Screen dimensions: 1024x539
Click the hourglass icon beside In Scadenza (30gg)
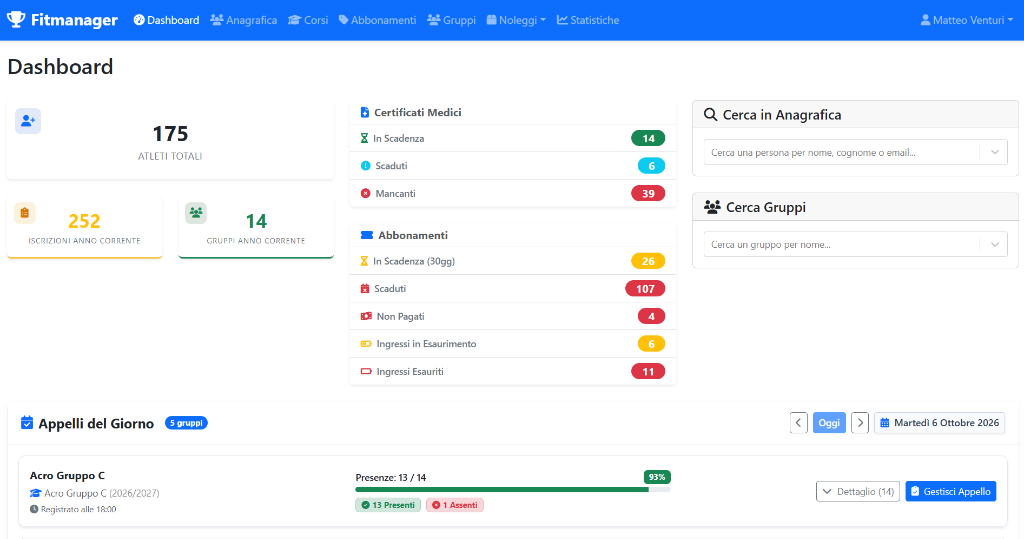364,261
